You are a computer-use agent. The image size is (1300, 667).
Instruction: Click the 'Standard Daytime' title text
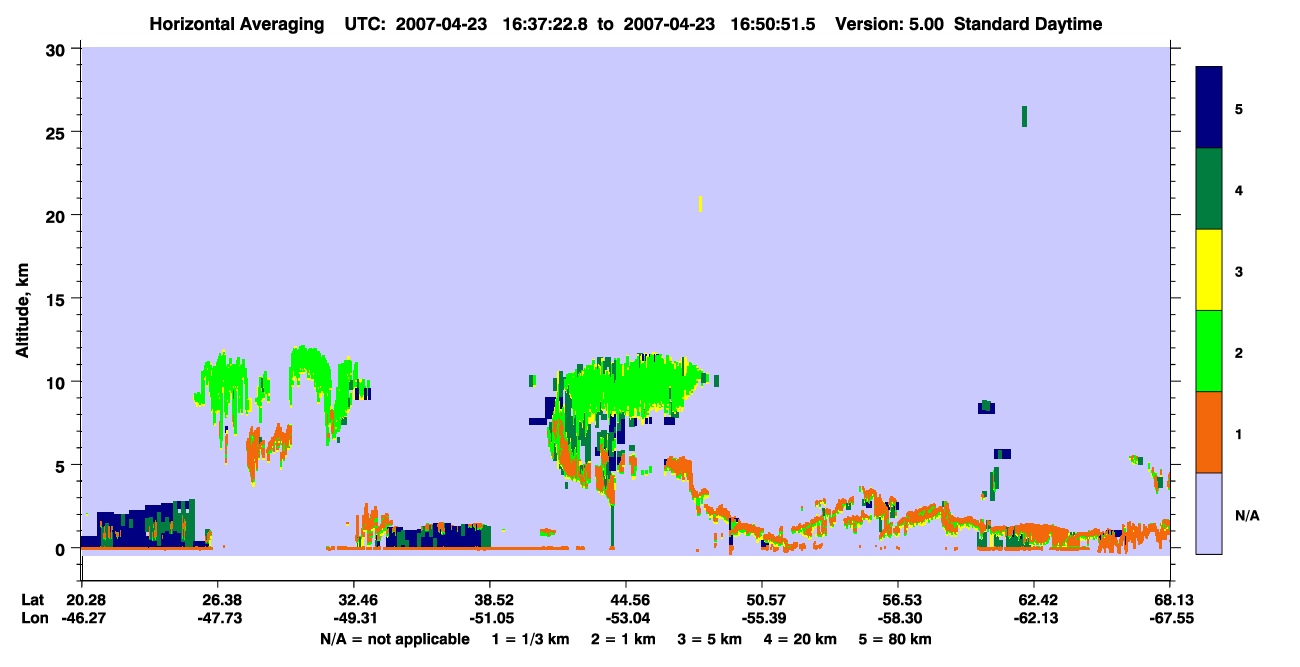[x=1028, y=24]
